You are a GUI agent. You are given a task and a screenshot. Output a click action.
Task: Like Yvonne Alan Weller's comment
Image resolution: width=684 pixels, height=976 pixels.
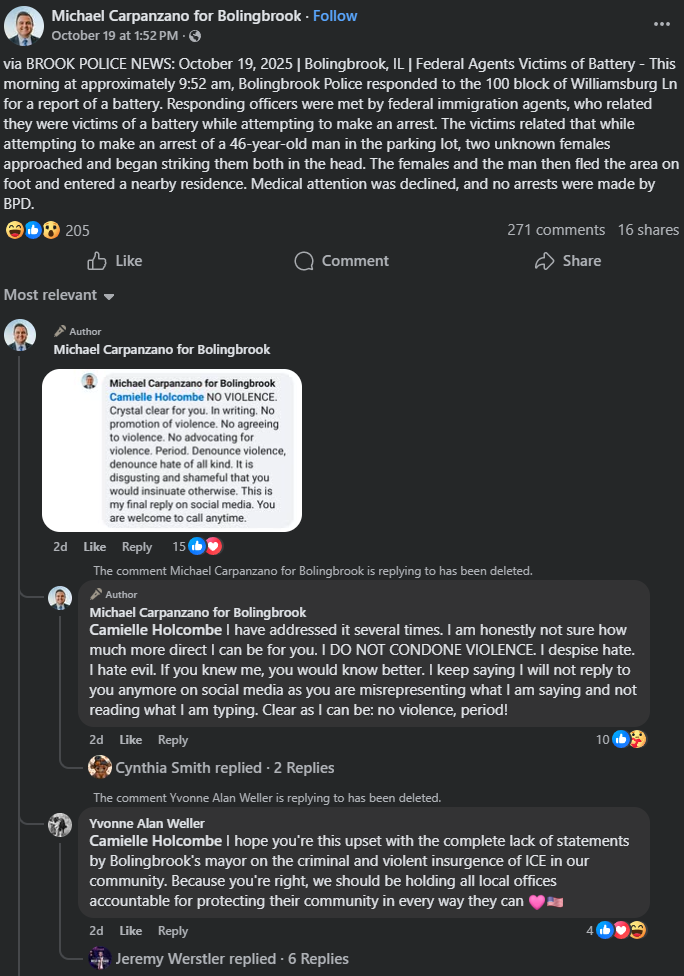click(x=130, y=931)
